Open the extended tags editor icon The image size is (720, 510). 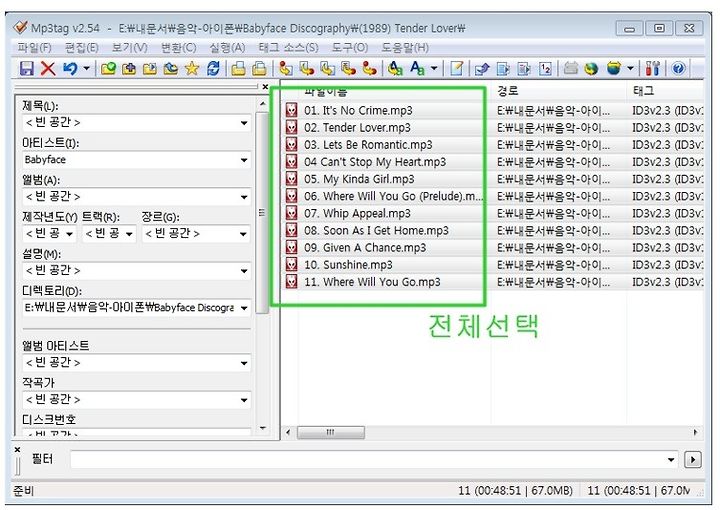pyautogui.click(x=456, y=69)
